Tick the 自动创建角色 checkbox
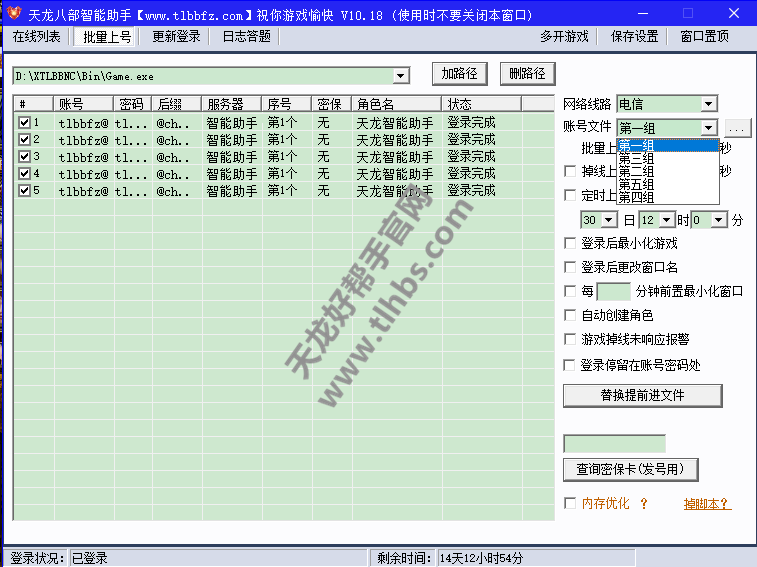Screen dimensions: 757x567 [x=570, y=315]
